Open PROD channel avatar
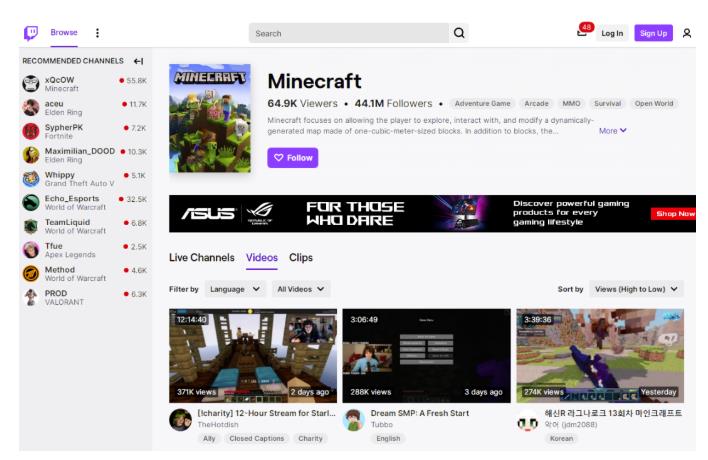Image resolution: width=708 pixels, height=460 pixels. [x=31, y=297]
